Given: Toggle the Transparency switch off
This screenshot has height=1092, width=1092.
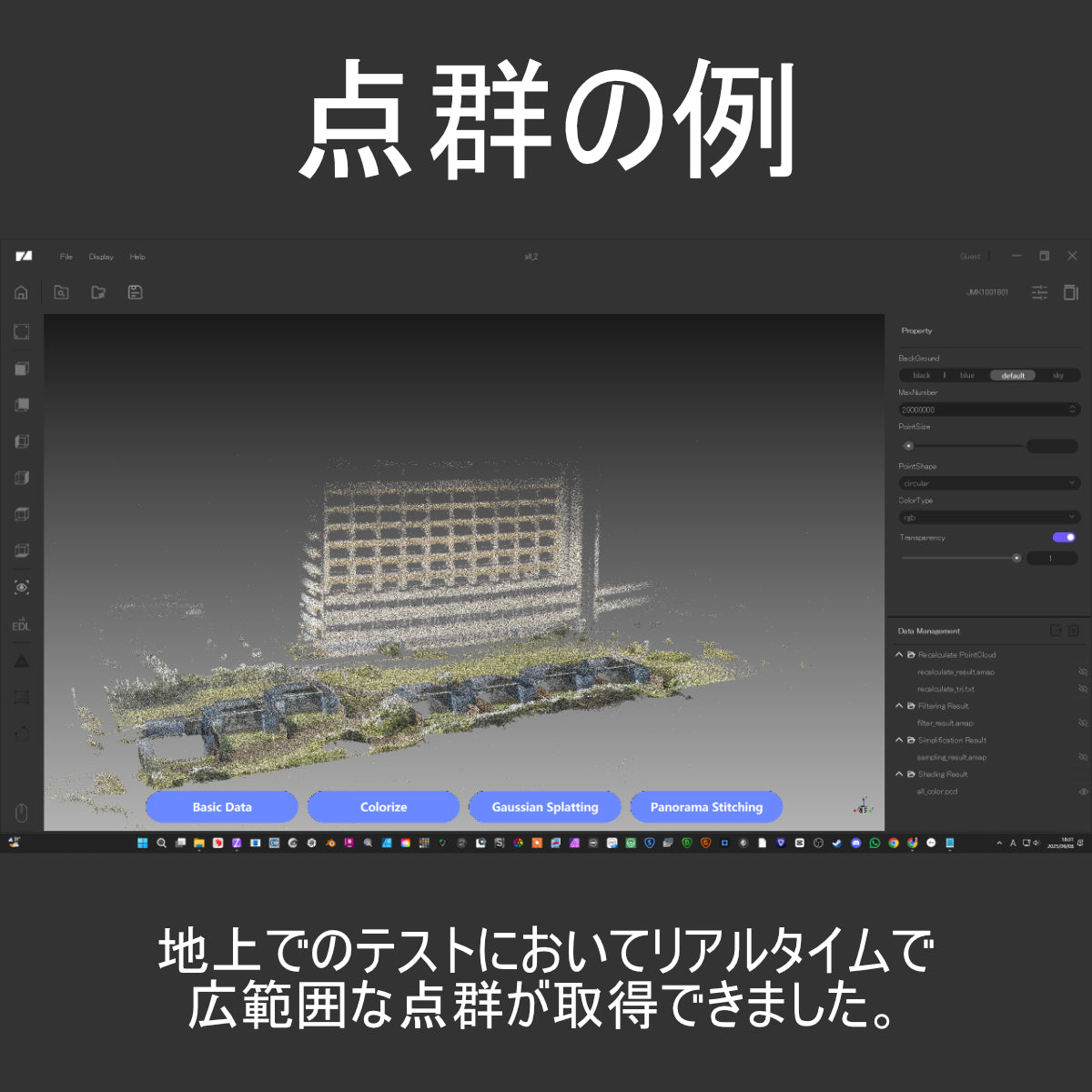Looking at the screenshot, I should (1064, 538).
